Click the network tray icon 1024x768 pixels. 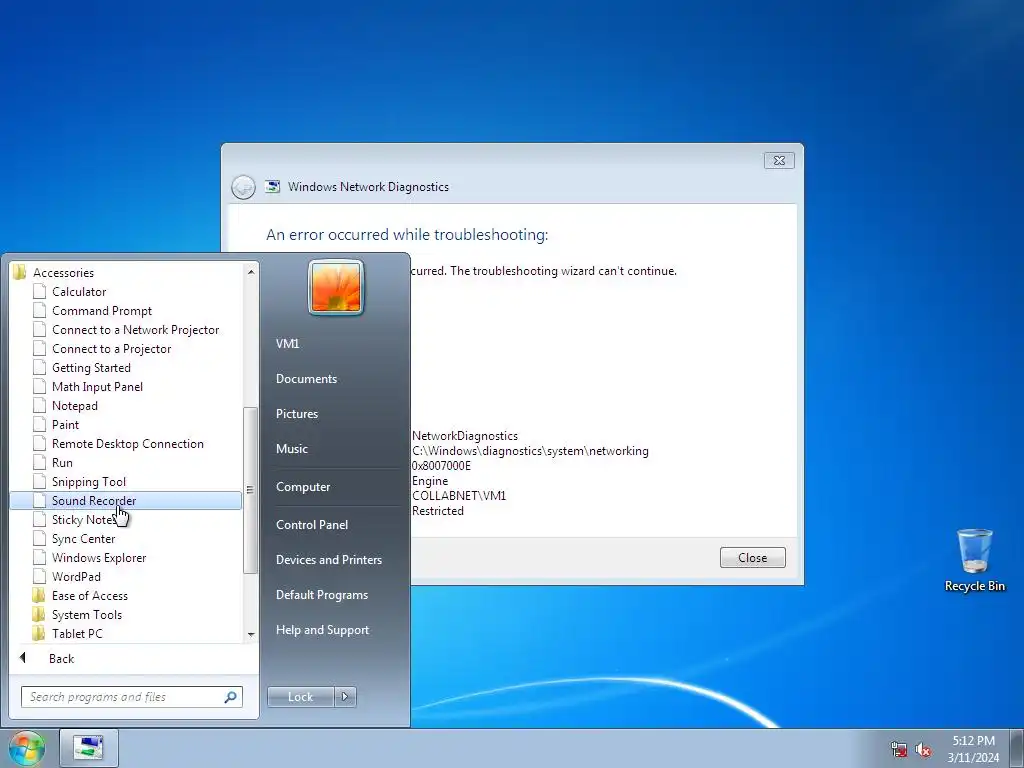pyautogui.click(x=899, y=749)
